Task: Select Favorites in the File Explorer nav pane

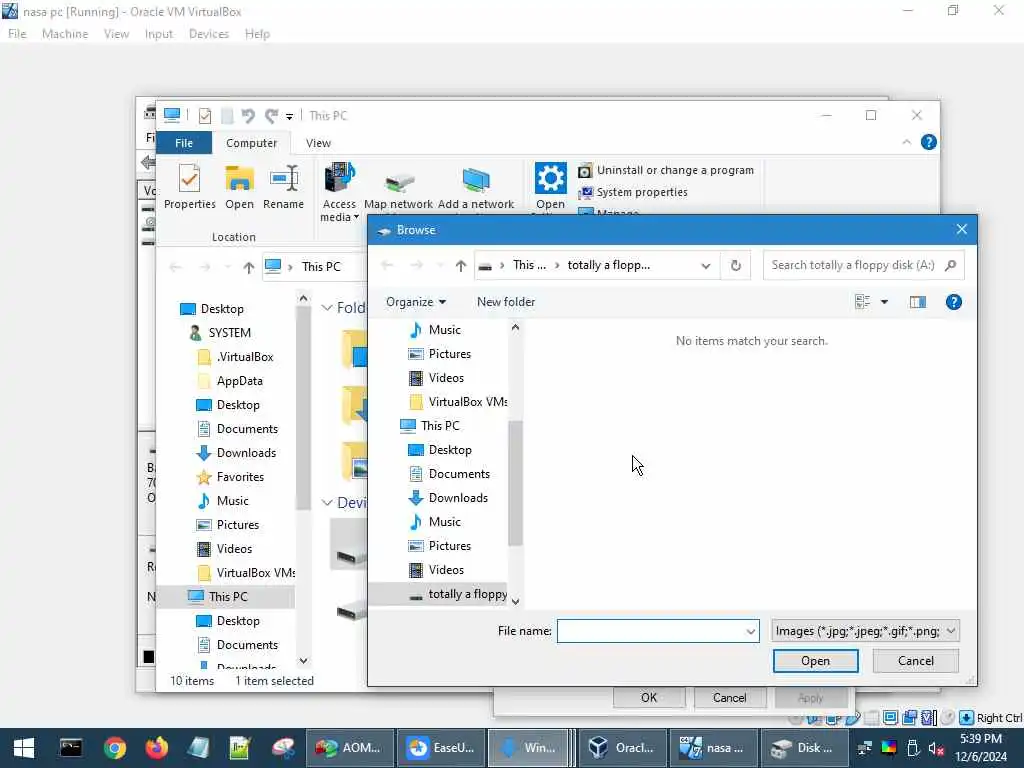Action: coord(231,477)
